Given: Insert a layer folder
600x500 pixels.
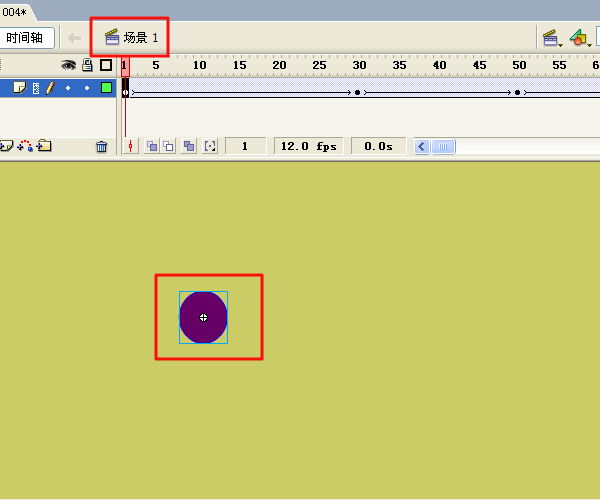Looking at the screenshot, I should click(44, 145).
